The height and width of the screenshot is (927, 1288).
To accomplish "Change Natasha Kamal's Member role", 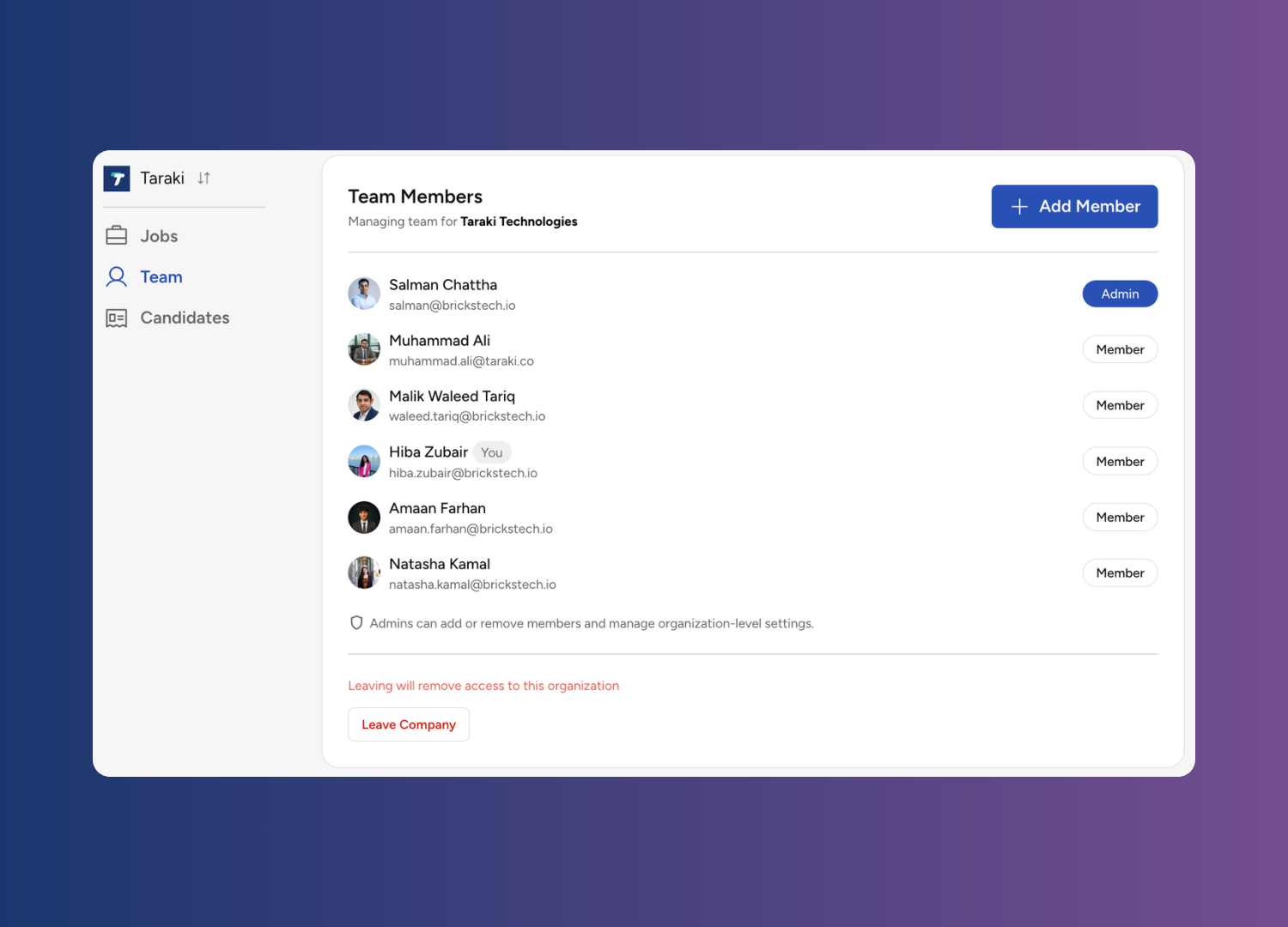I will (1120, 573).
